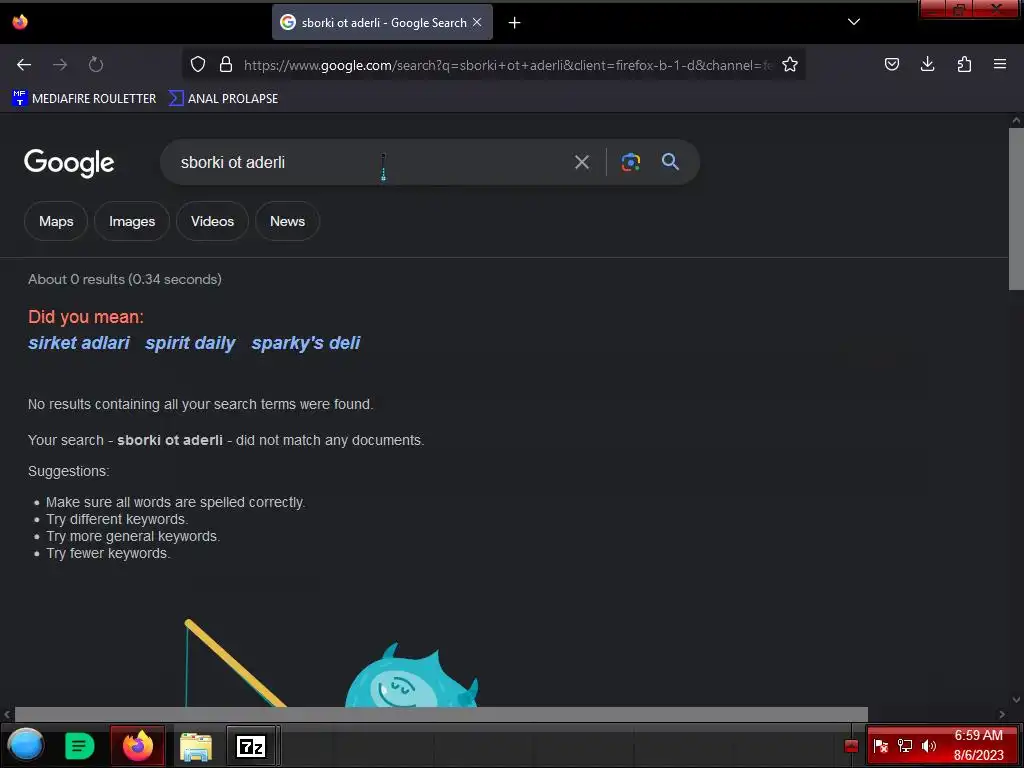This screenshot has height=768, width=1024.
Task: Click the scroll right arrow
Action: click(x=1002, y=714)
